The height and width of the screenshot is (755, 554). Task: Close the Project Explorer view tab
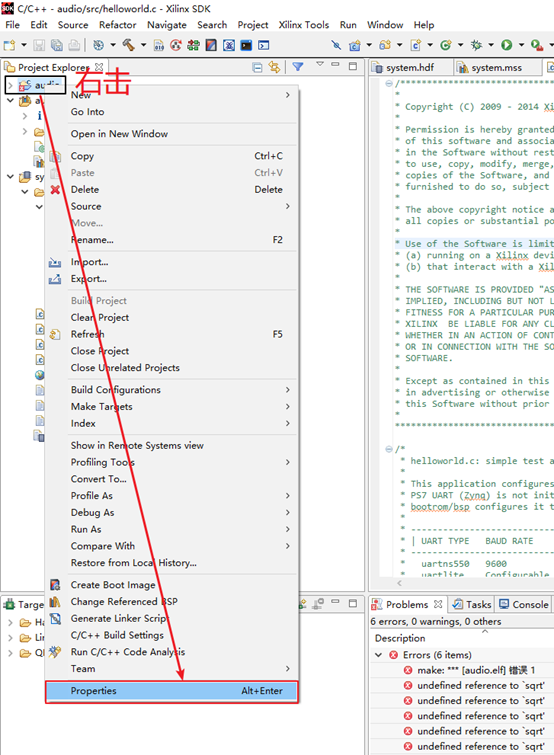point(99,67)
